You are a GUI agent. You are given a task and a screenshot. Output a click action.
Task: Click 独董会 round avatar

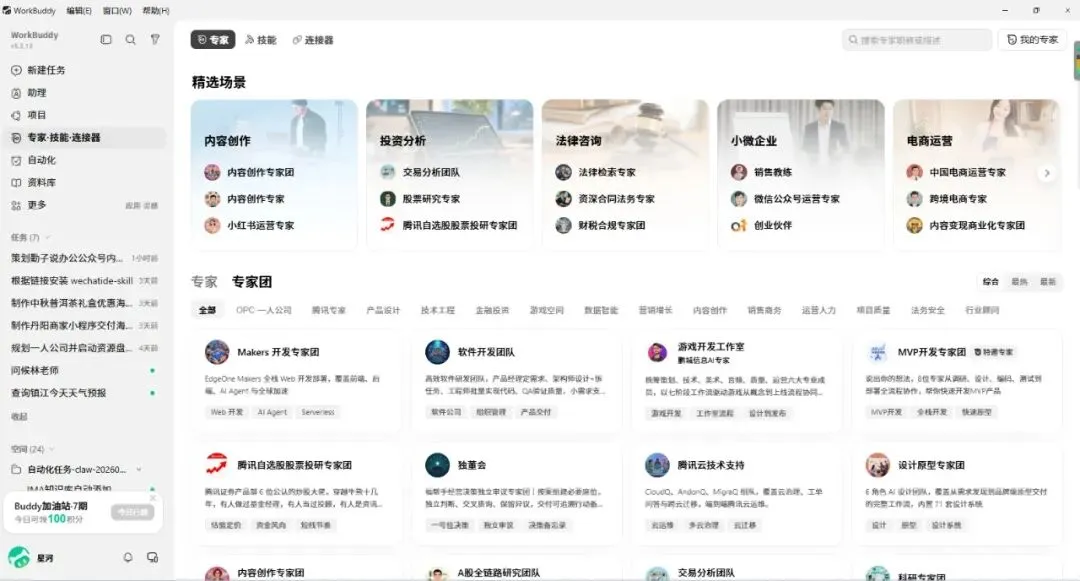pos(437,465)
